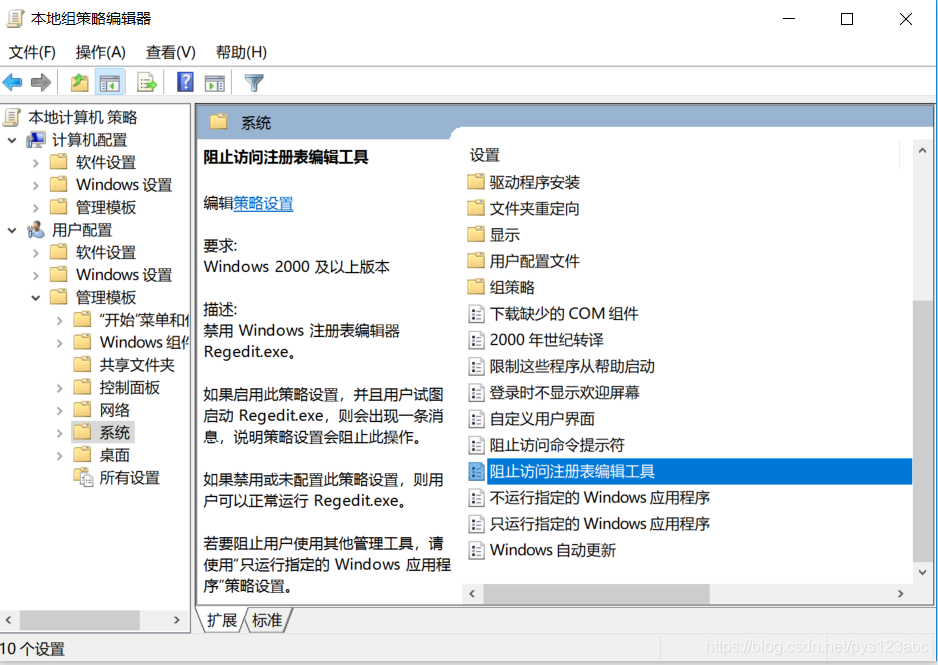Toggle the Show/Hide Console Tree icon
This screenshot has height=665, width=938.
[110, 83]
